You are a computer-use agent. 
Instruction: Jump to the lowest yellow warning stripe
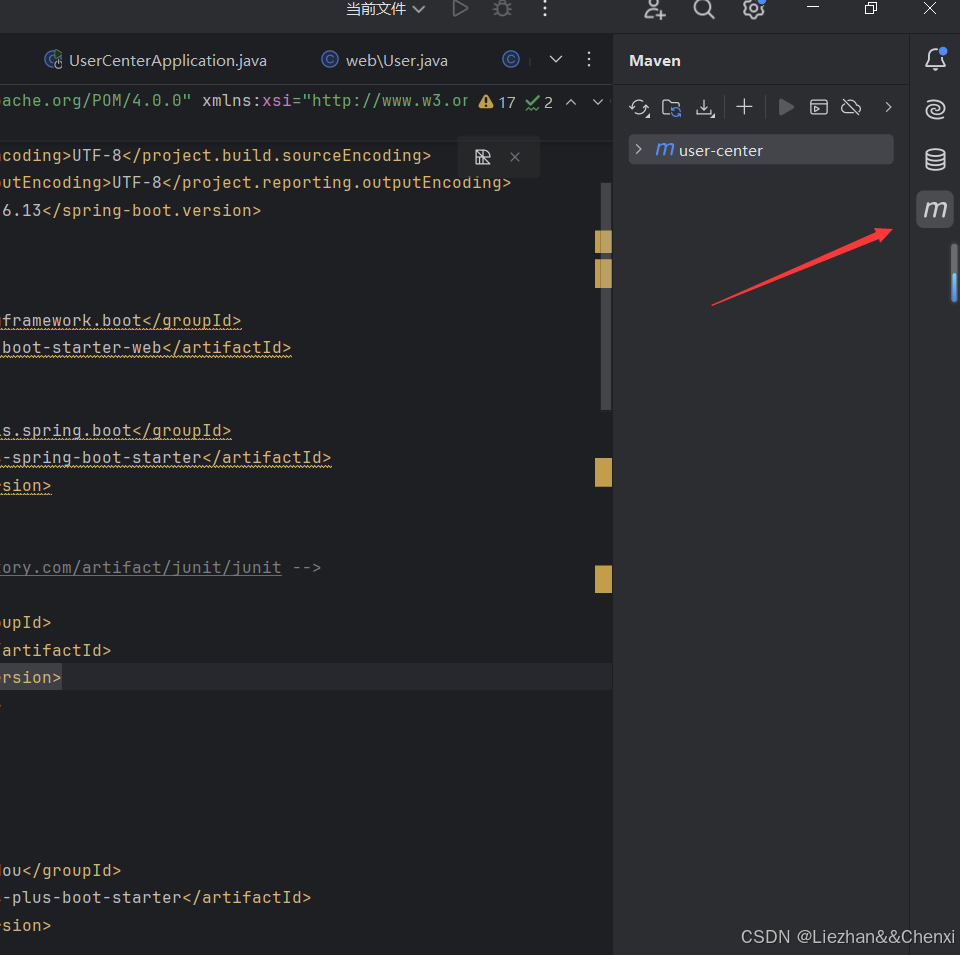point(603,579)
